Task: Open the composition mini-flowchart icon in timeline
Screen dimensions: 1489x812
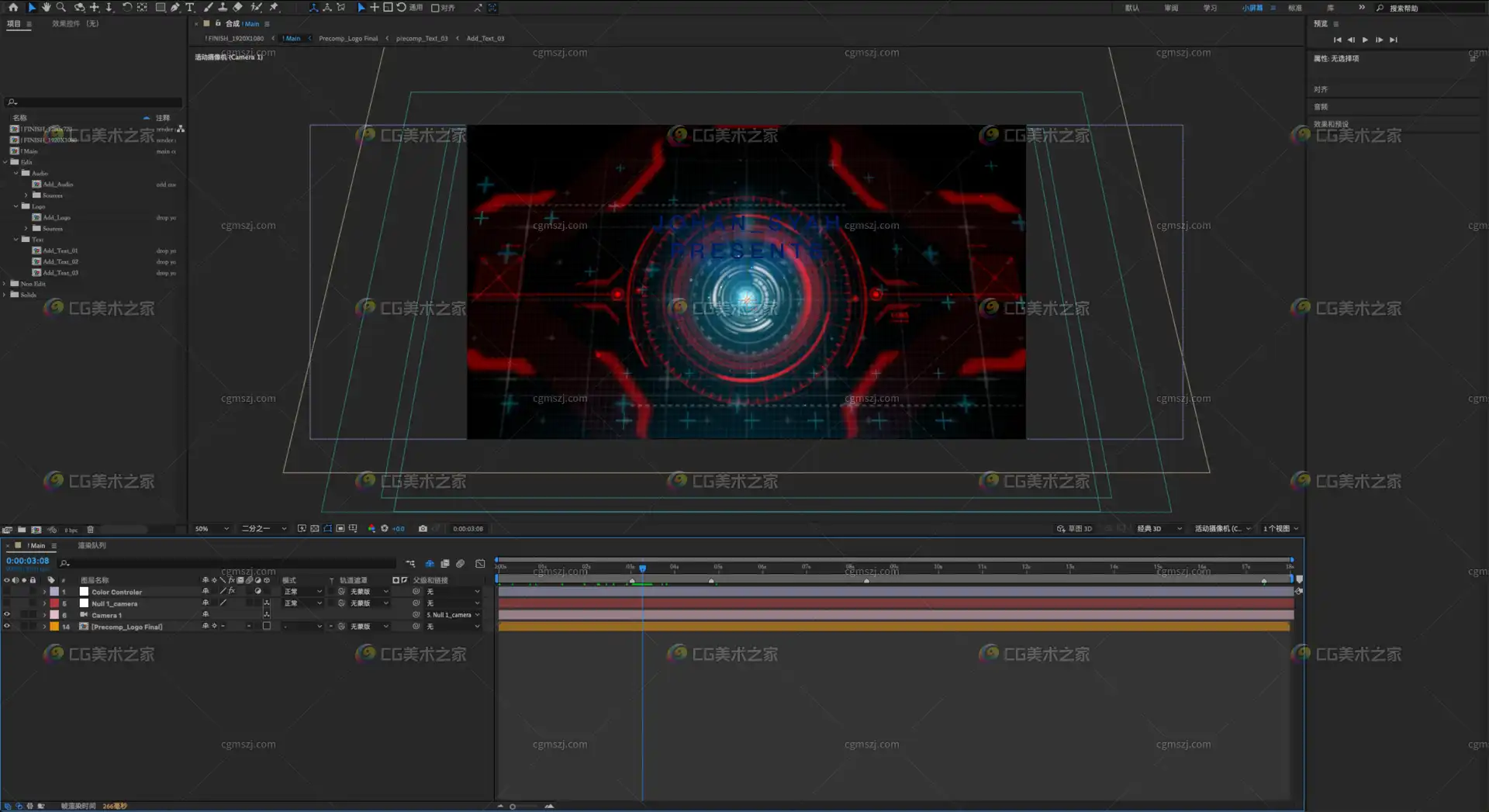Action: (x=410, y=564)
